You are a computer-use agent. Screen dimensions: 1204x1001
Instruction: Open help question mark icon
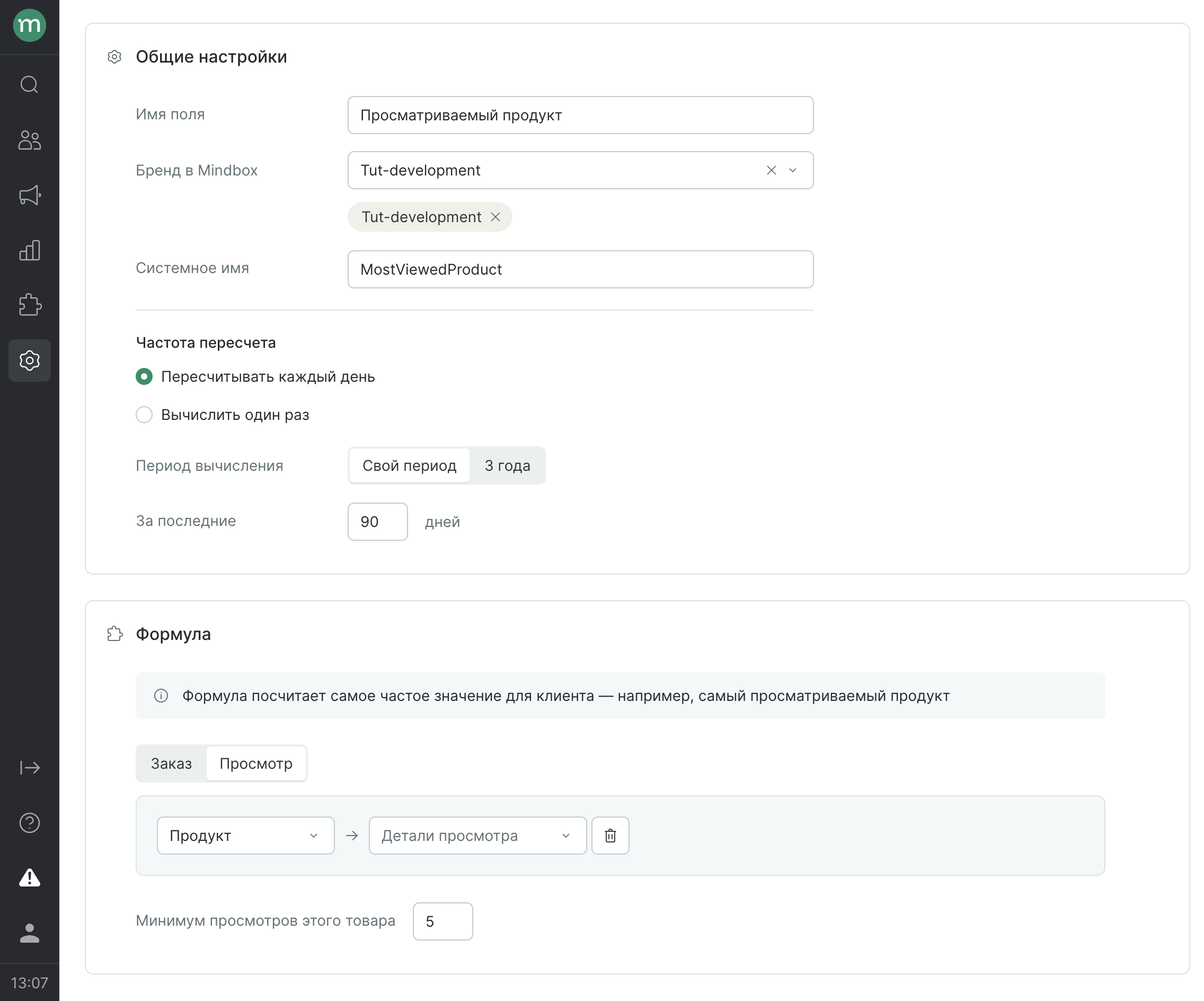(29, 823)
